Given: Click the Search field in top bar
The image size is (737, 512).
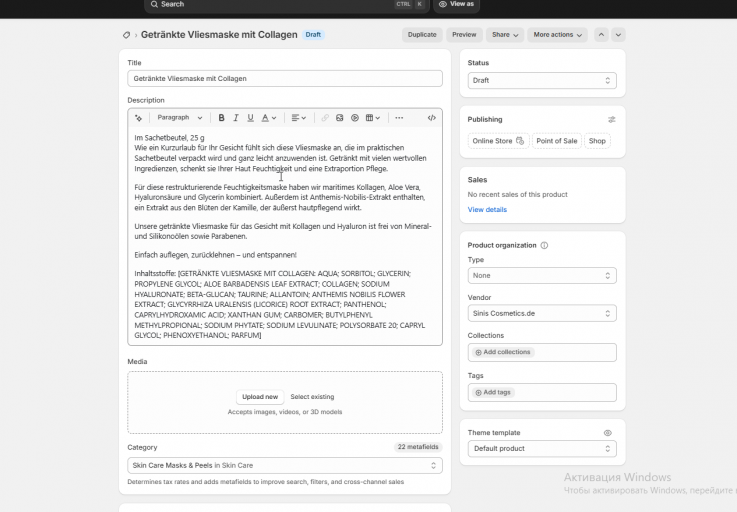Looking at the screenshot, I should [287, 5].
